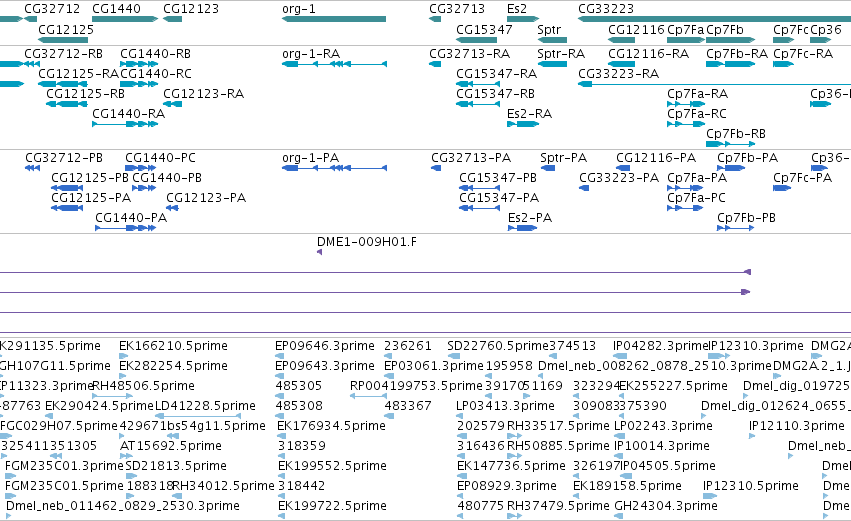Select the Sptr-PA protein label

tap(563, 158)
